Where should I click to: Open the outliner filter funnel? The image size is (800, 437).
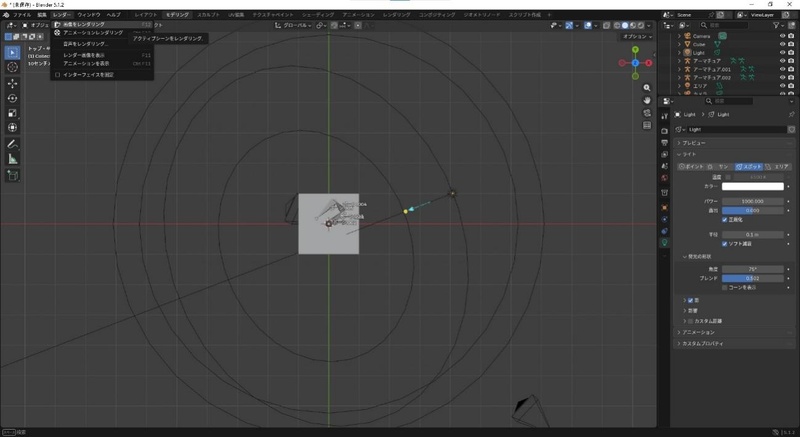pos(776,25)
